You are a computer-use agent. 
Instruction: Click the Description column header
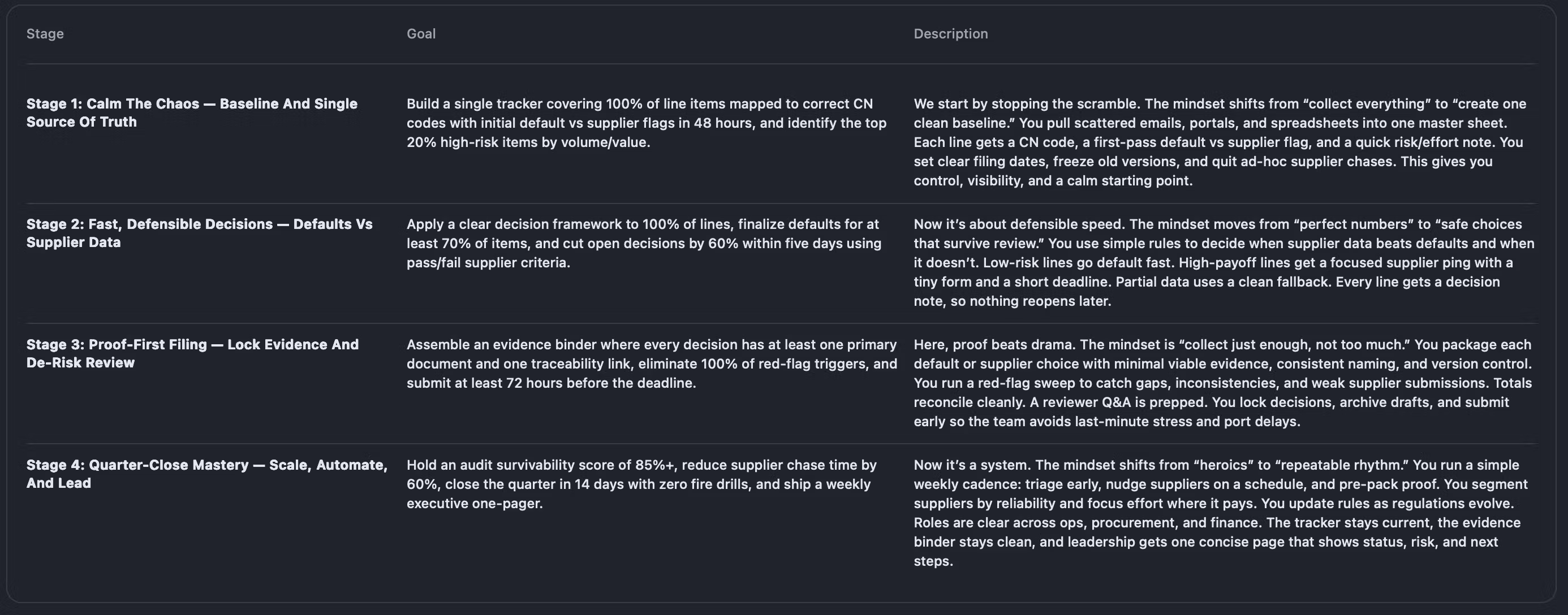coord(950,34)
